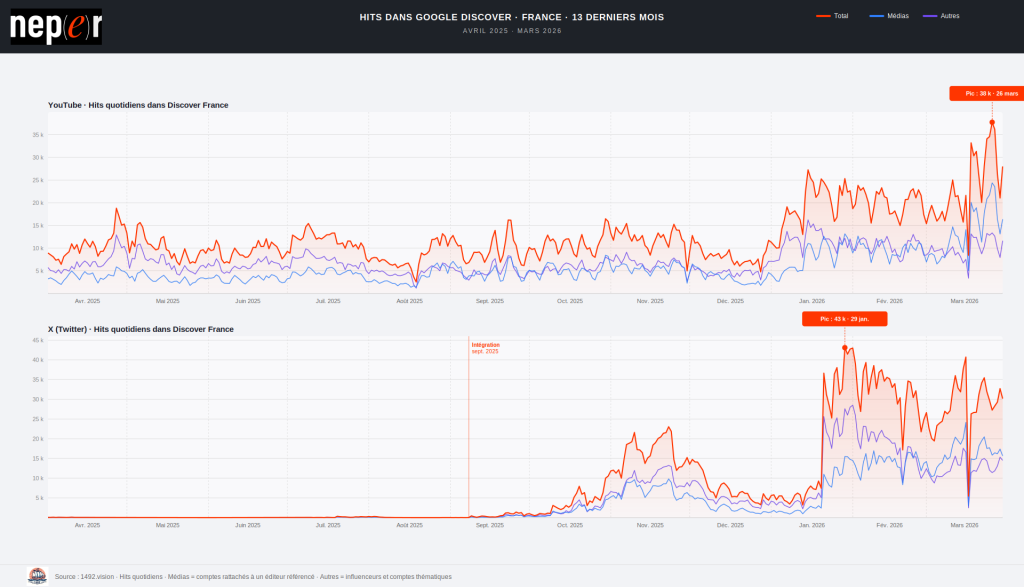Select the YouTube chart title

coord(138,105)
